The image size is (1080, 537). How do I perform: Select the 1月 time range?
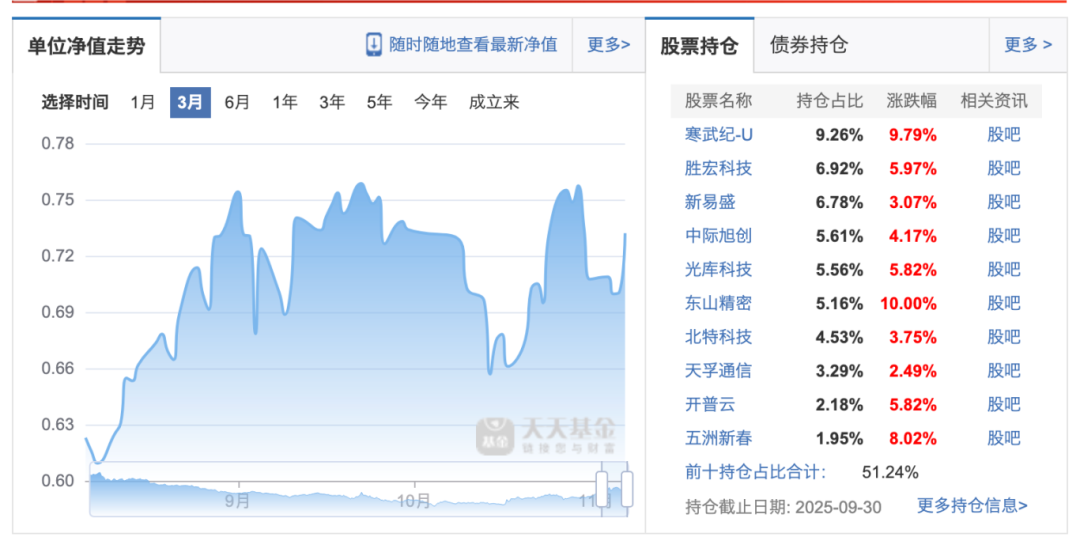click(x=143, y=103)
